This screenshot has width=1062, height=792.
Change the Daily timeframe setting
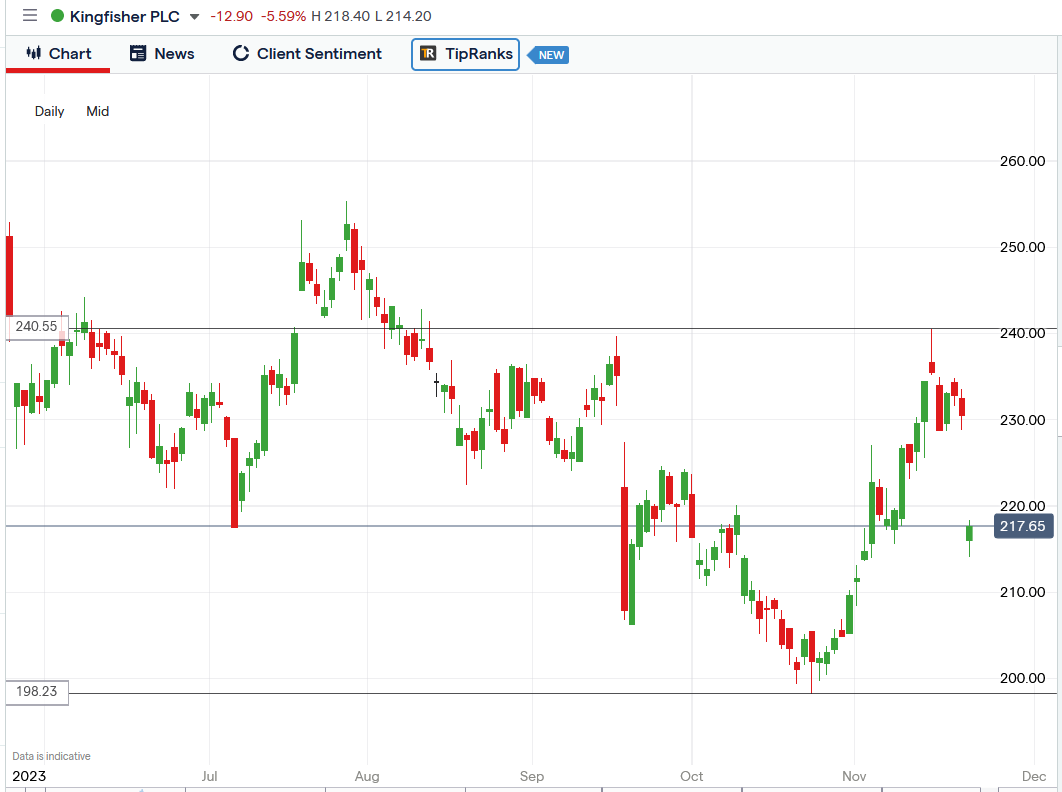coord(49,111)
